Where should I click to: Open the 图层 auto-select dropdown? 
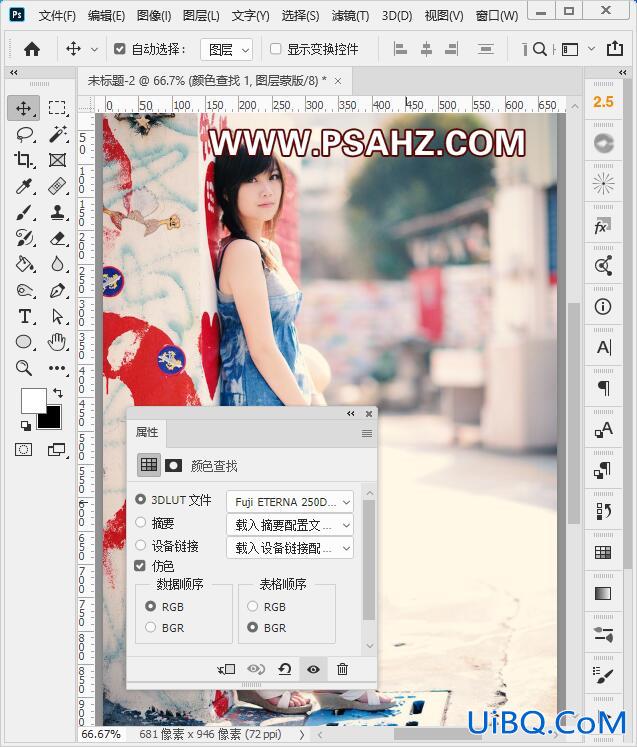(x=226, y=50)
